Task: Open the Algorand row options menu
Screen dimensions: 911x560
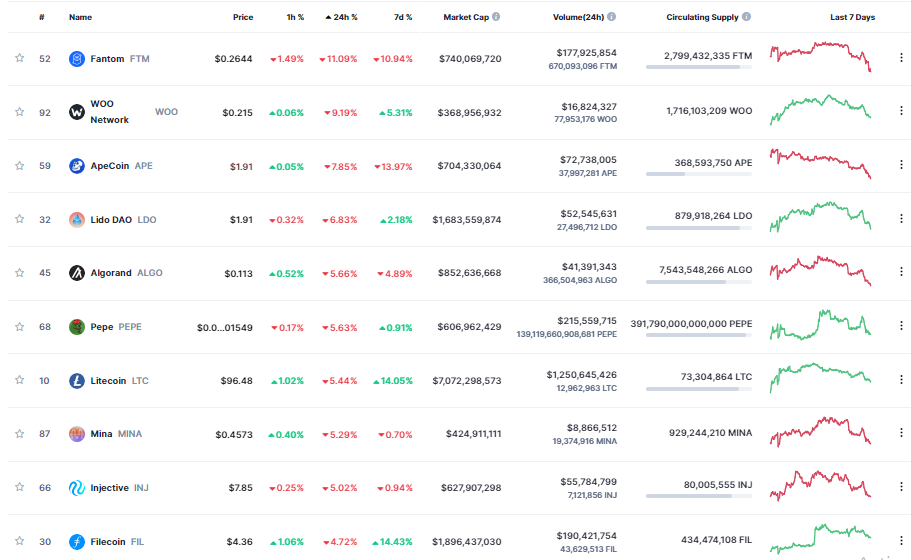Action: [x=901, y=271]
